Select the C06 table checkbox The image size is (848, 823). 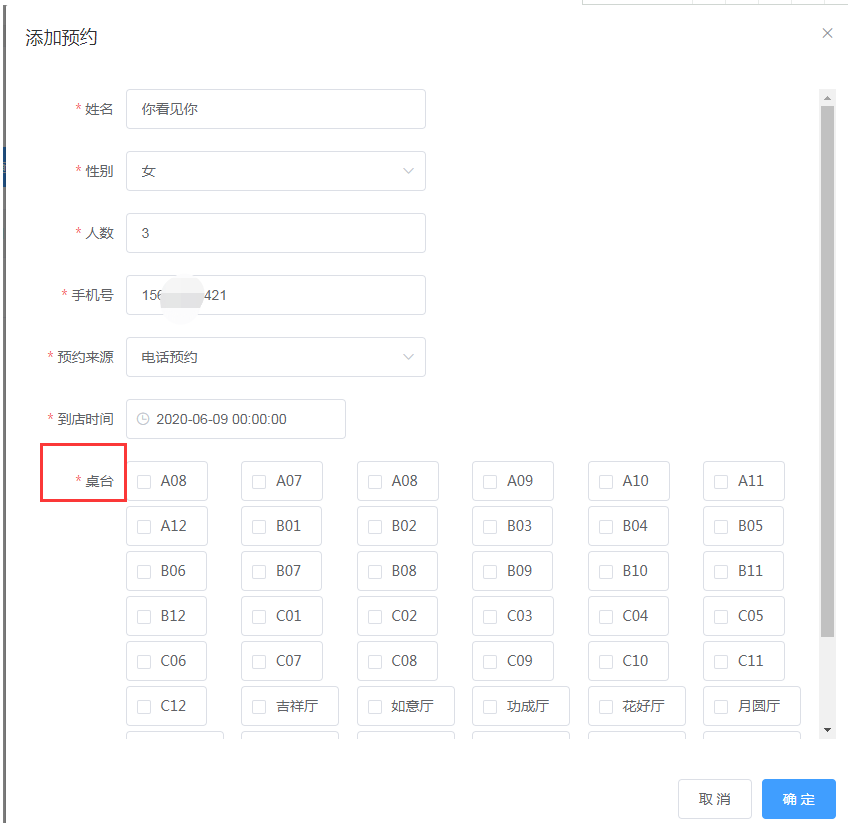tap(144, 662)
